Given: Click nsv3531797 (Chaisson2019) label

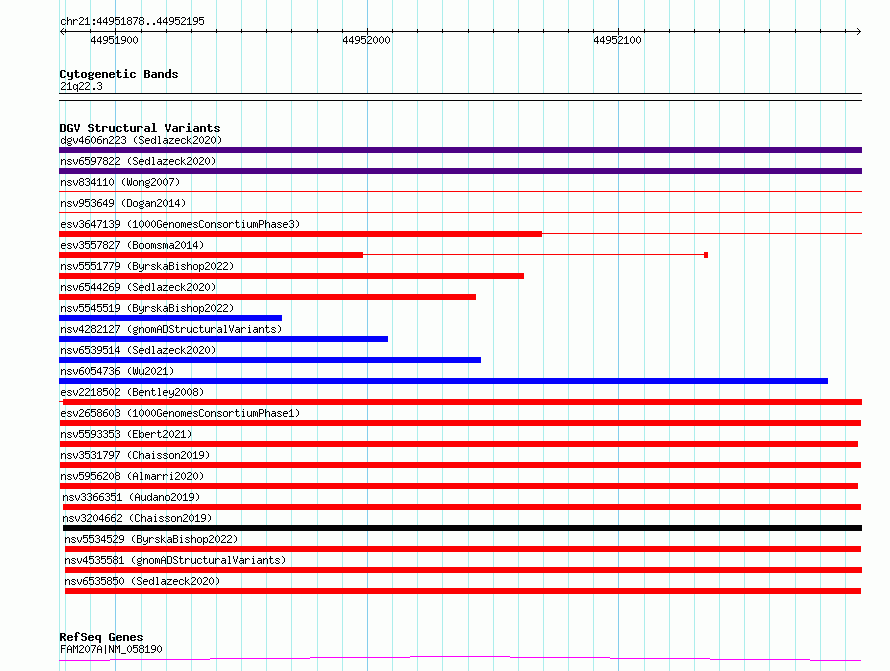Looking at the screenshot, I should (135, 455).
